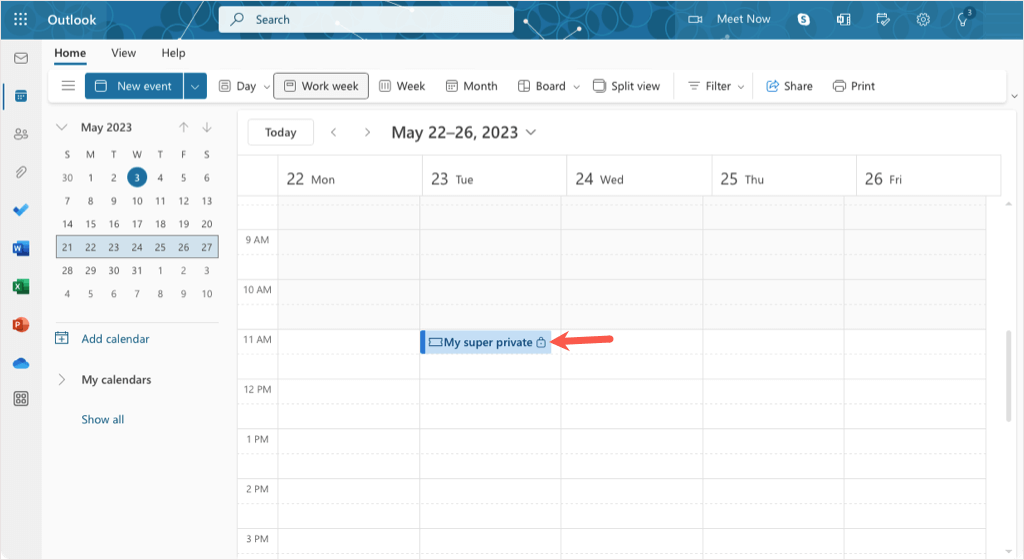Image resolution: width=1024 pixels, height=560 pixels.
Task: Click Show all link
Action: click(103, 420)
